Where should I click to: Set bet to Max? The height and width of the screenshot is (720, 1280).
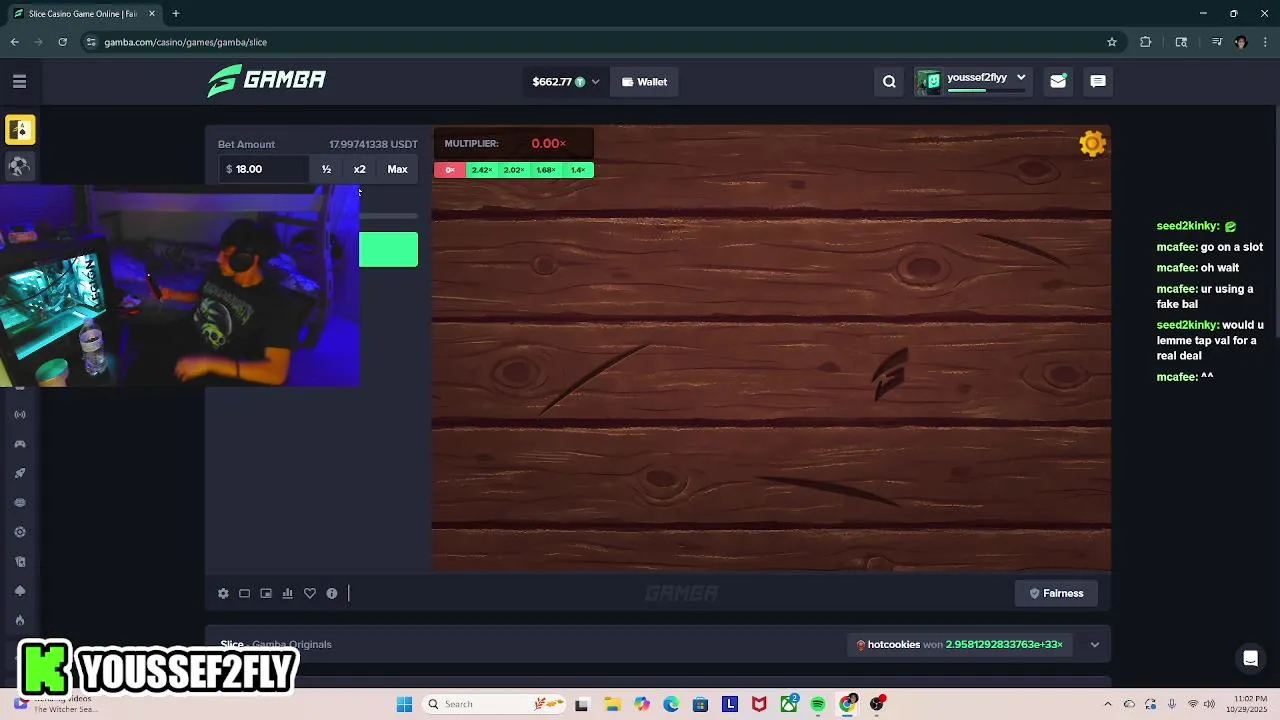pos(397,169)
